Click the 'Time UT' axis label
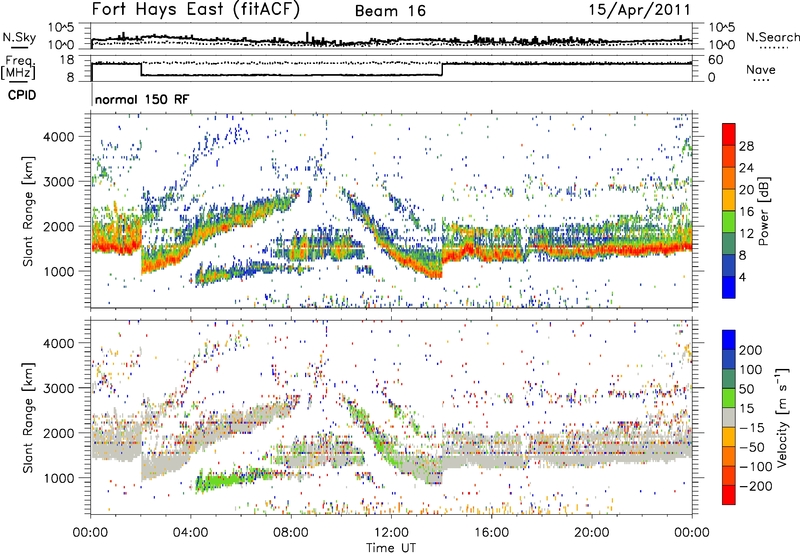The width and height of the screenshot is (800, 554). tap(391, 548)
